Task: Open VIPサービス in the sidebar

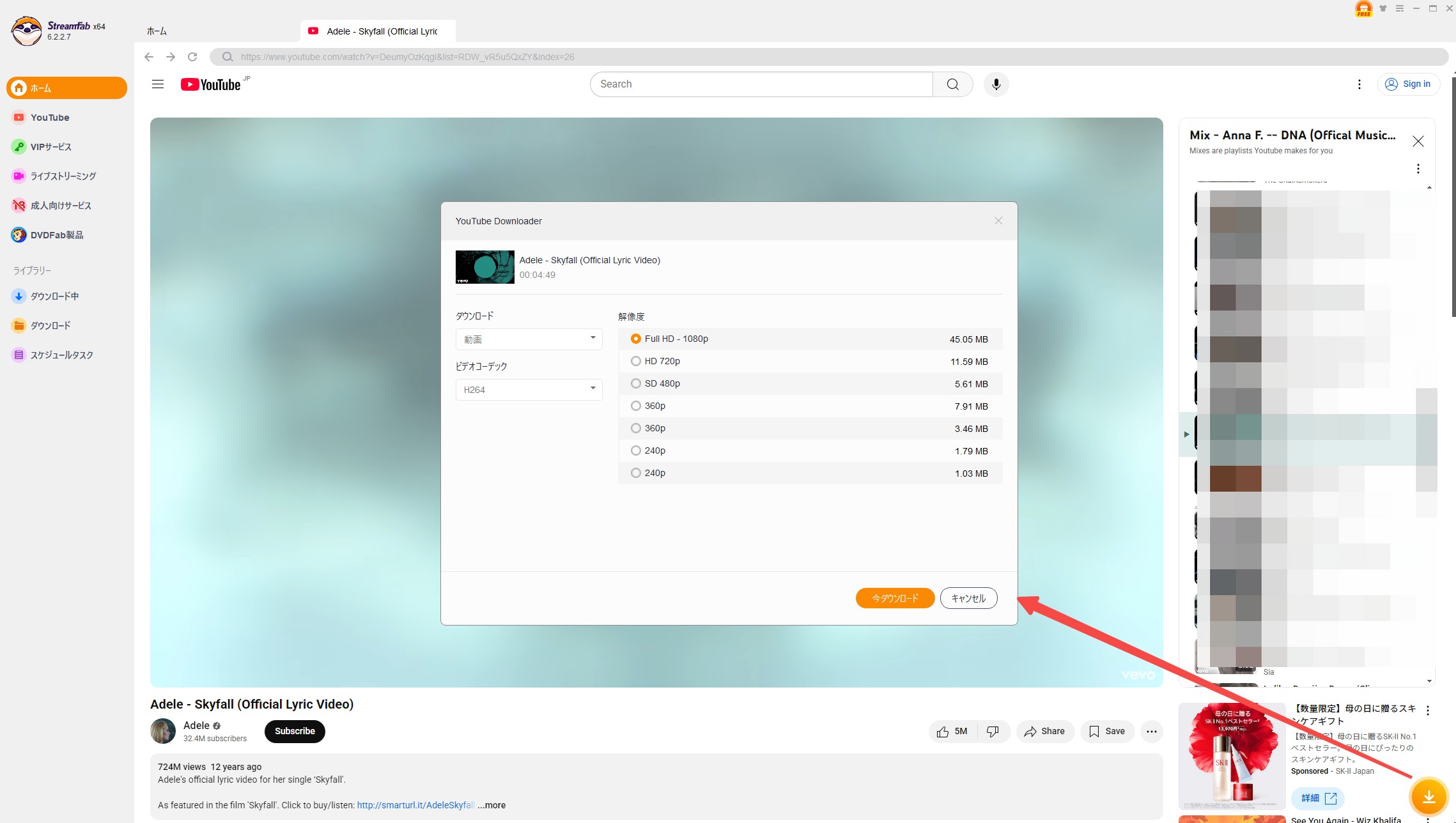Action: [x=66, y=147]
